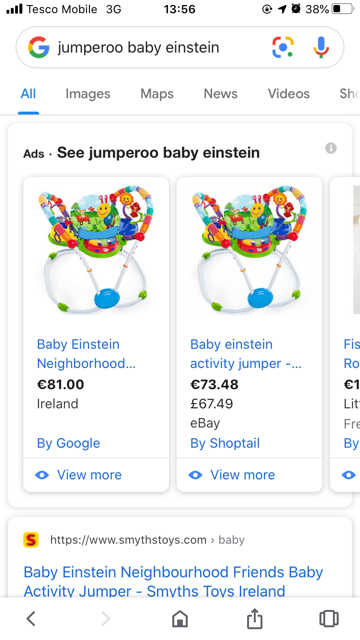Open the browser home icon
Viewport: 360px width, 640px height.
pyautogui.click(x=180, y=618)
